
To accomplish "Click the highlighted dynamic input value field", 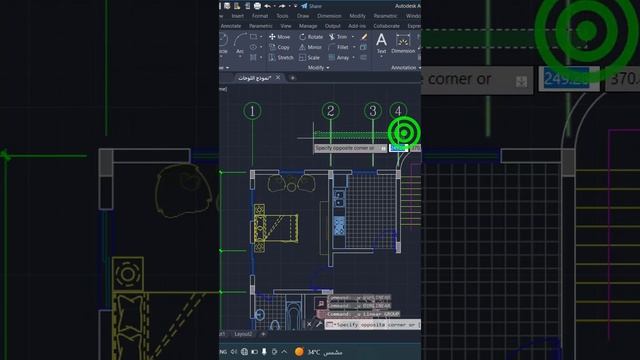I will tap(398, 148).
